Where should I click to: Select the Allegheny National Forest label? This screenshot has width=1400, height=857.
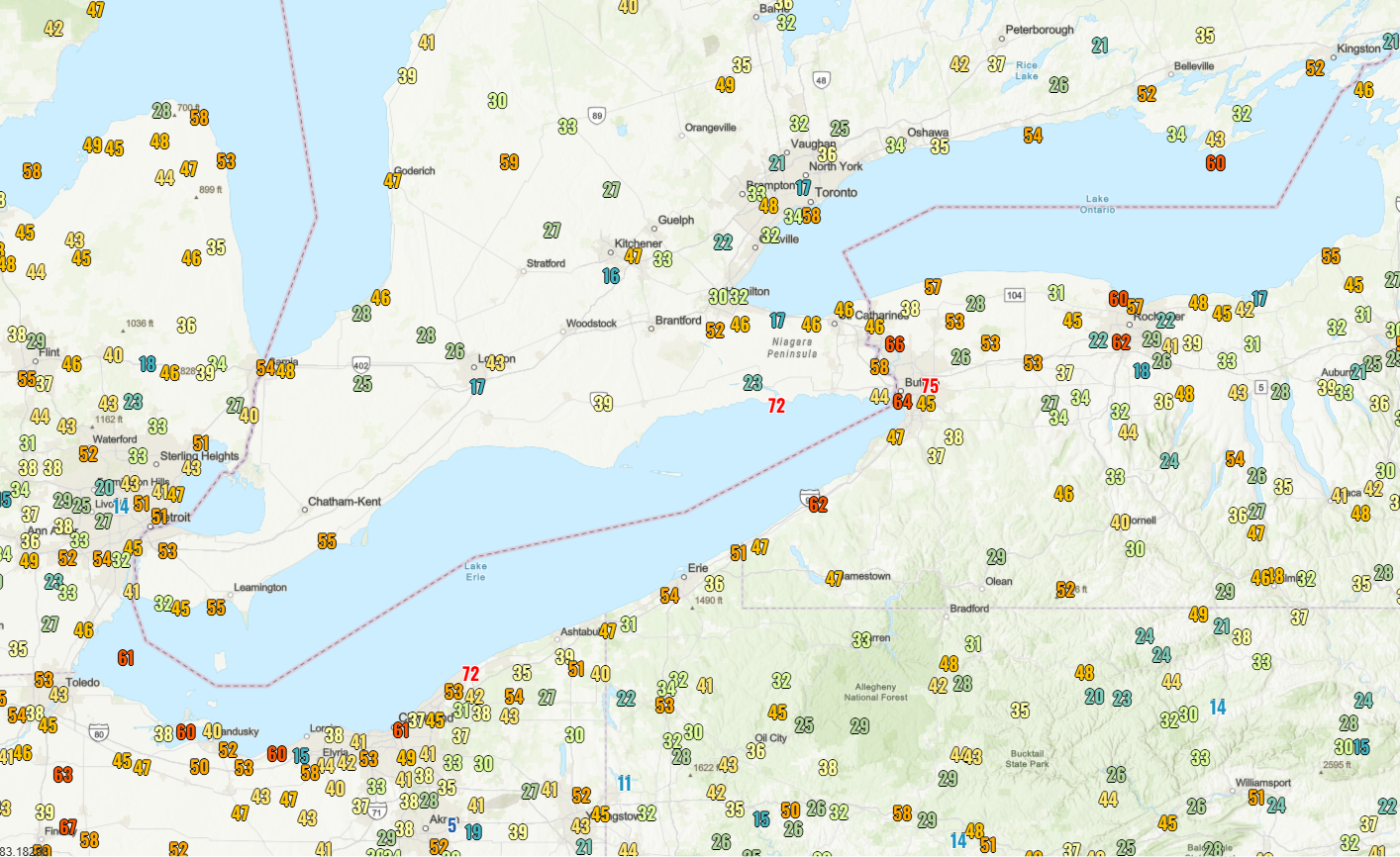[x=875, y=692]
